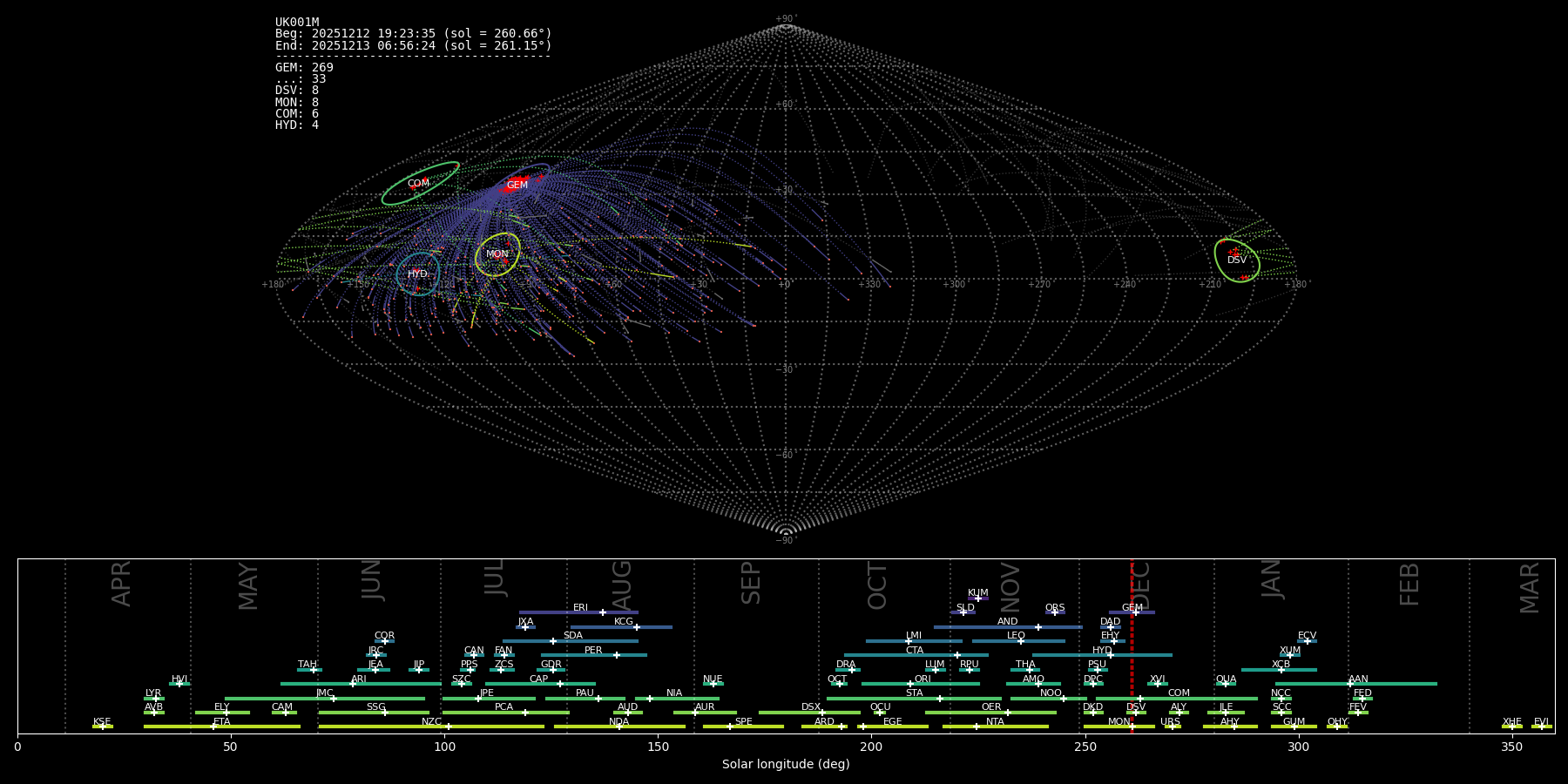Select the red dashed current solar longitude line
The image size is (1568, 784).
pos(1132,645)
